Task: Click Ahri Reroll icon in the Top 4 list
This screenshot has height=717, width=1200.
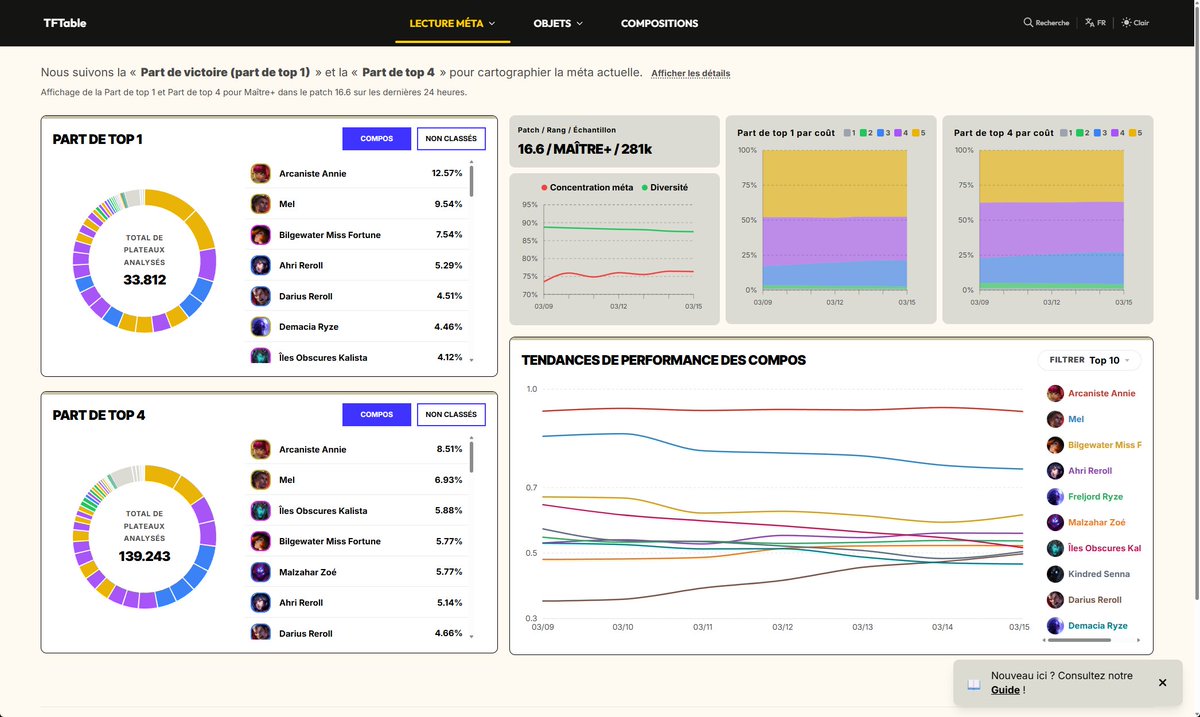Action: (261, 603)
